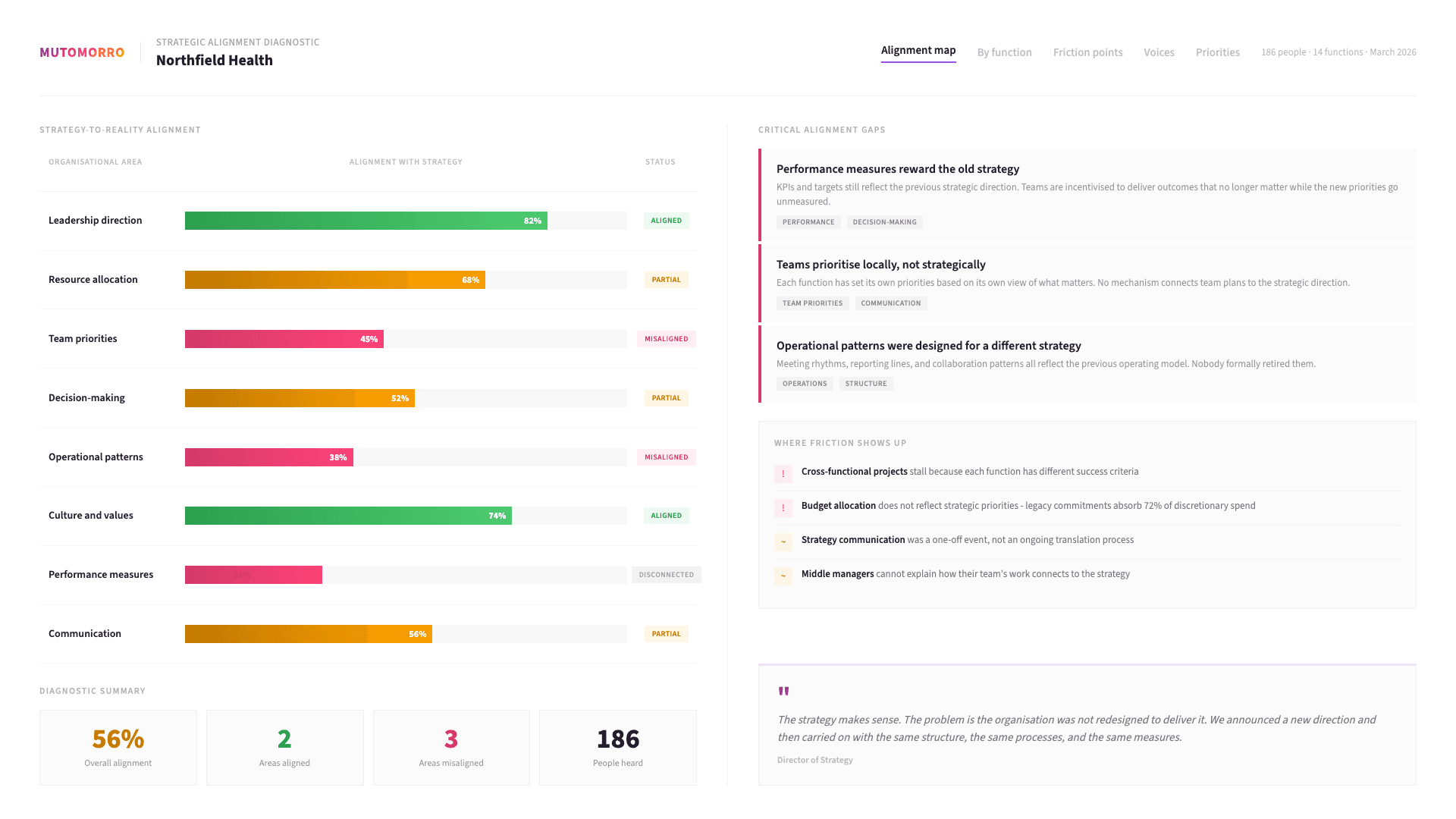Open the Operational patterns gap card heading
Screen dimensions: 1456x819
coord(928,346)
